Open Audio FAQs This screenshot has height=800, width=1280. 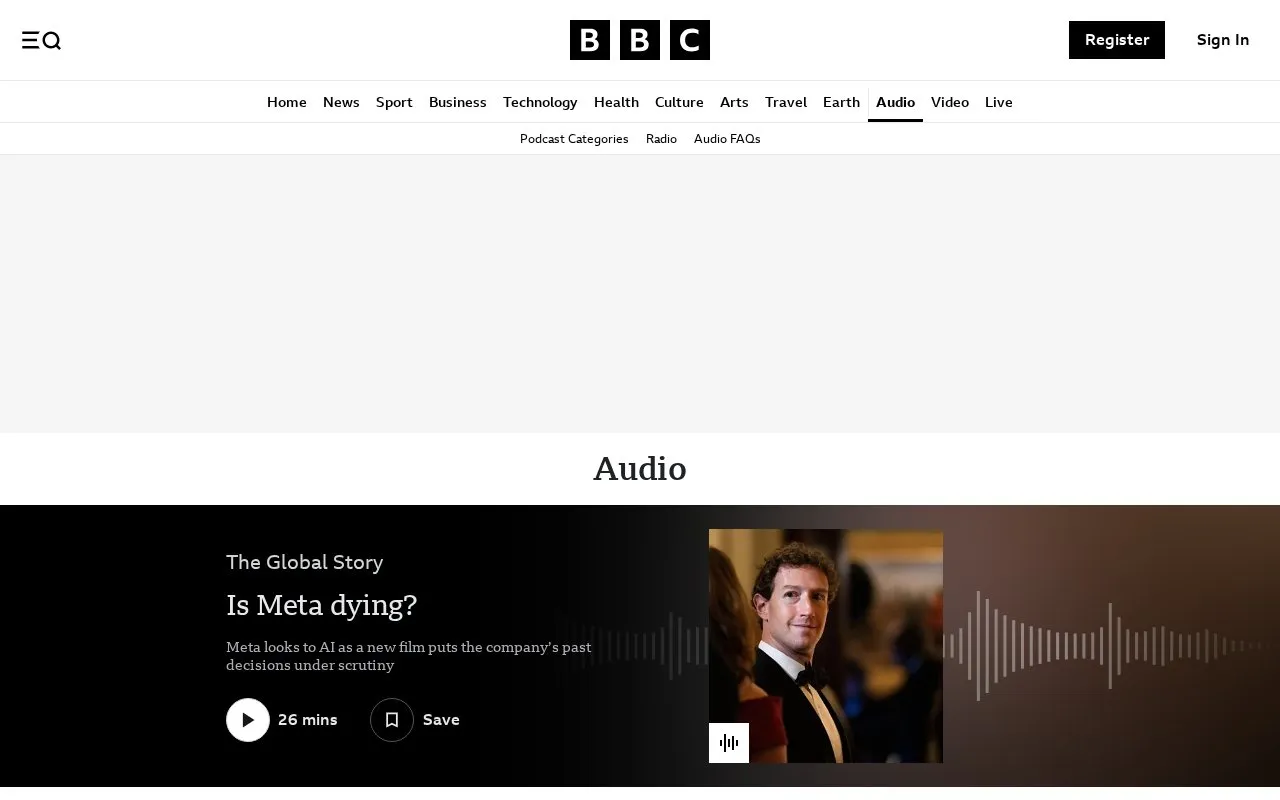(727, 139)
